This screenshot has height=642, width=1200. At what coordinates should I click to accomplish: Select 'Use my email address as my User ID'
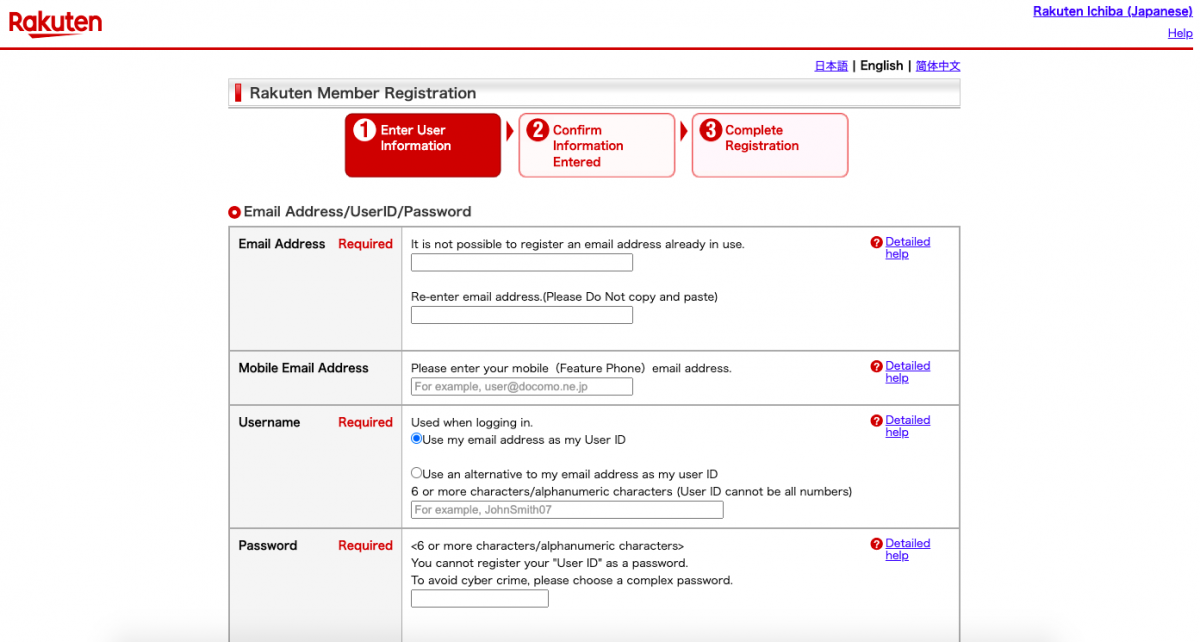417,439
